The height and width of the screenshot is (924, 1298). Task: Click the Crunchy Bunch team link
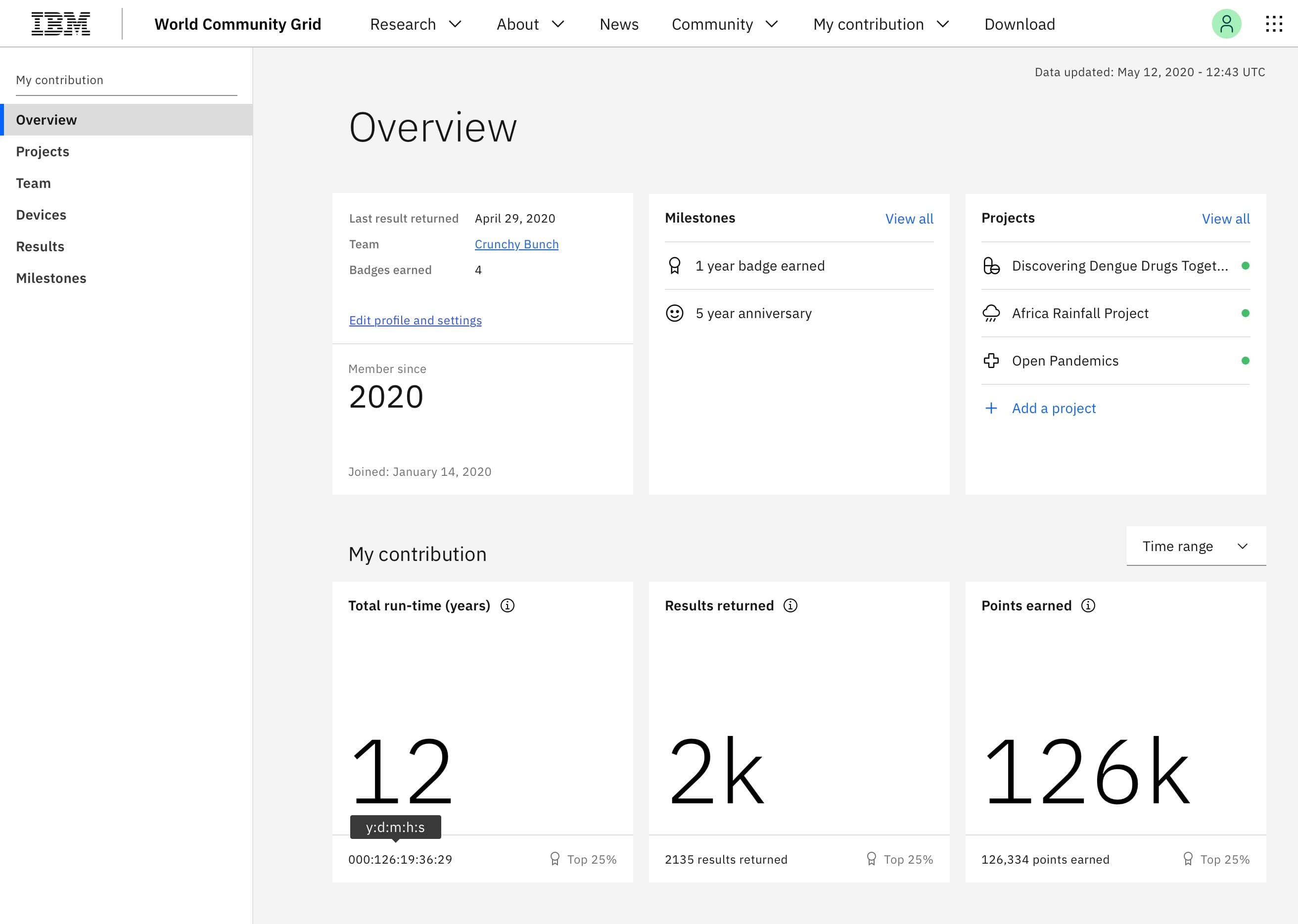click(517, 243)
